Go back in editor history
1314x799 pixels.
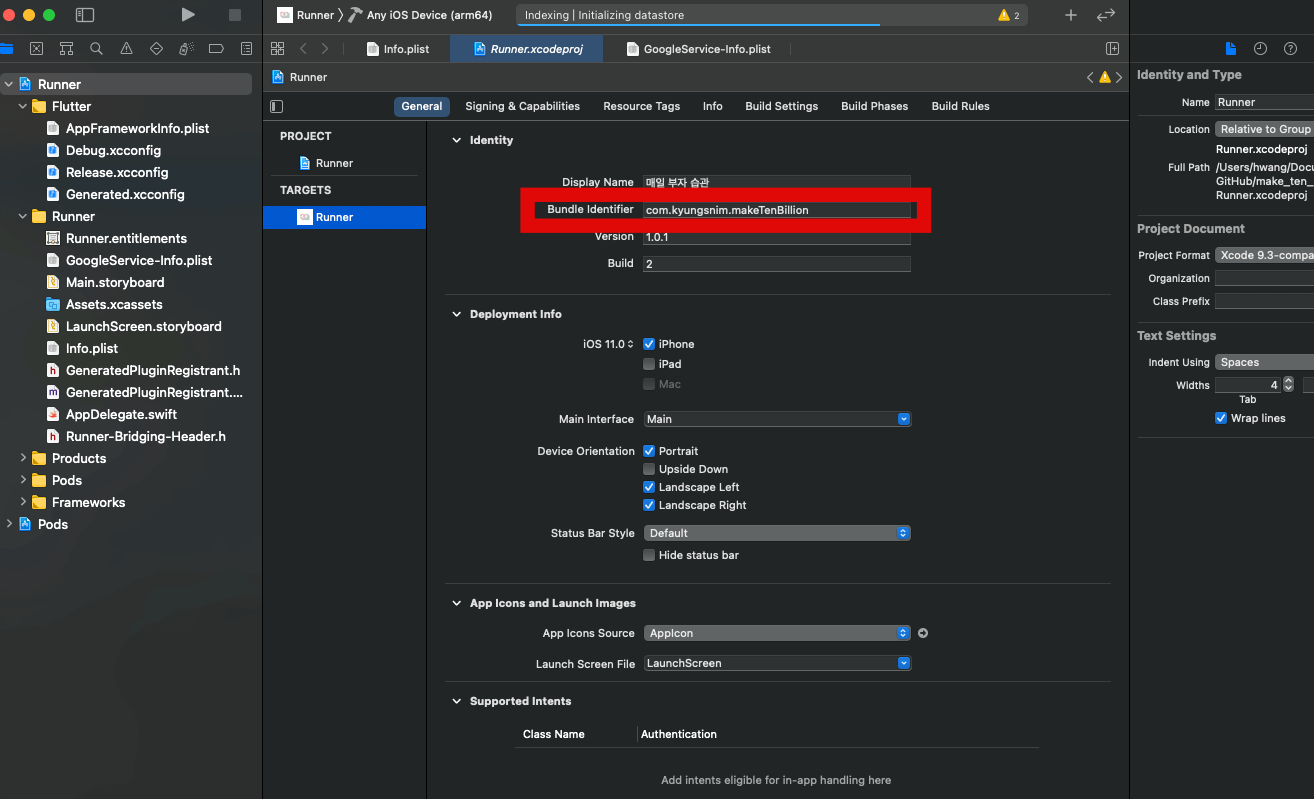(x=303, y=48)
